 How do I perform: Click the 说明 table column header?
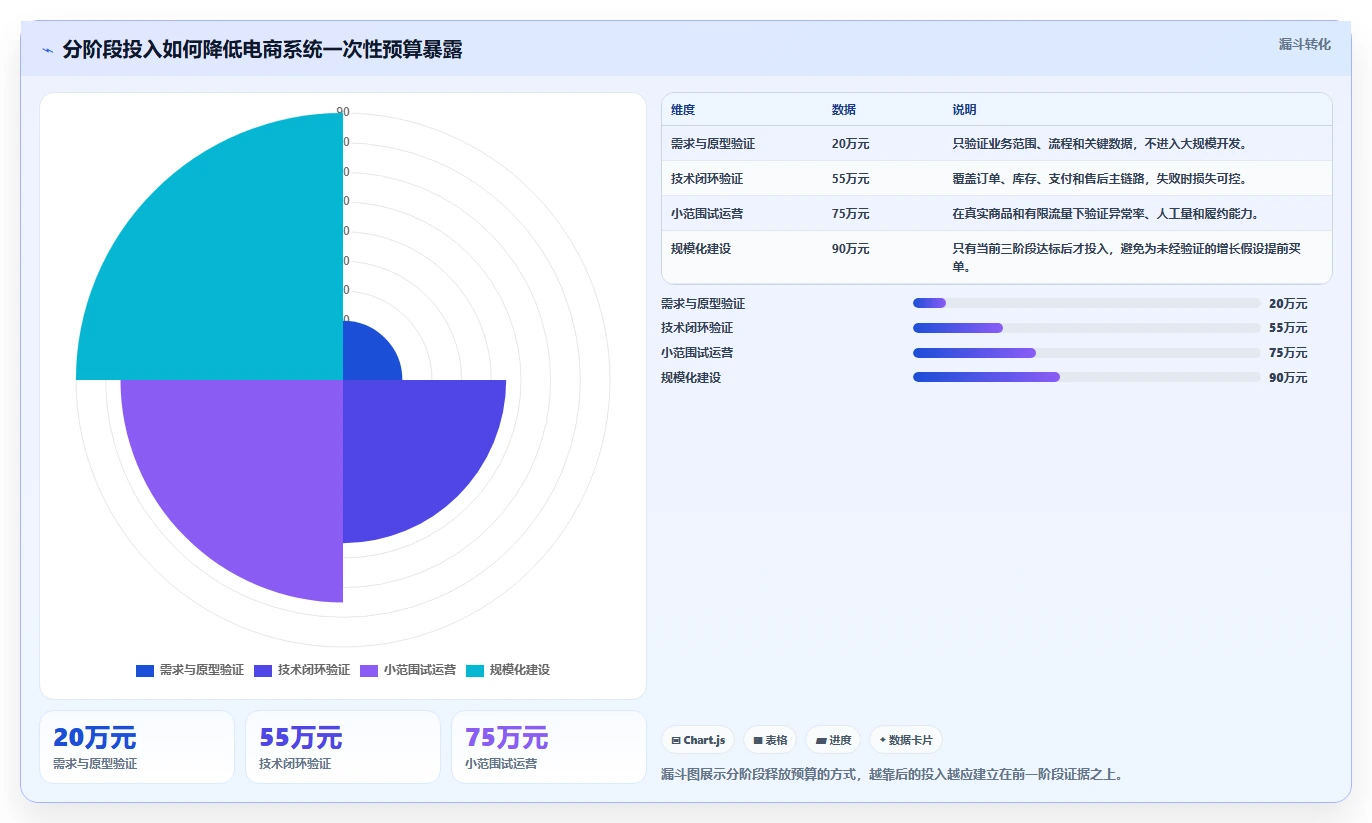(965, 110)
